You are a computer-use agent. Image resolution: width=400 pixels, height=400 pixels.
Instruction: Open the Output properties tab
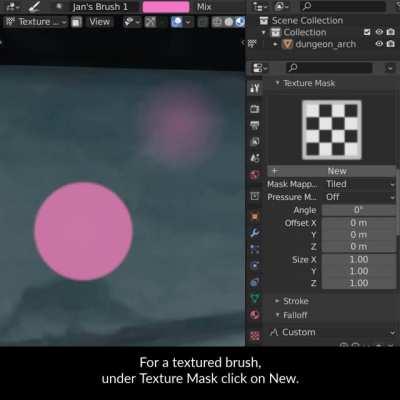(x=255, y=125)
